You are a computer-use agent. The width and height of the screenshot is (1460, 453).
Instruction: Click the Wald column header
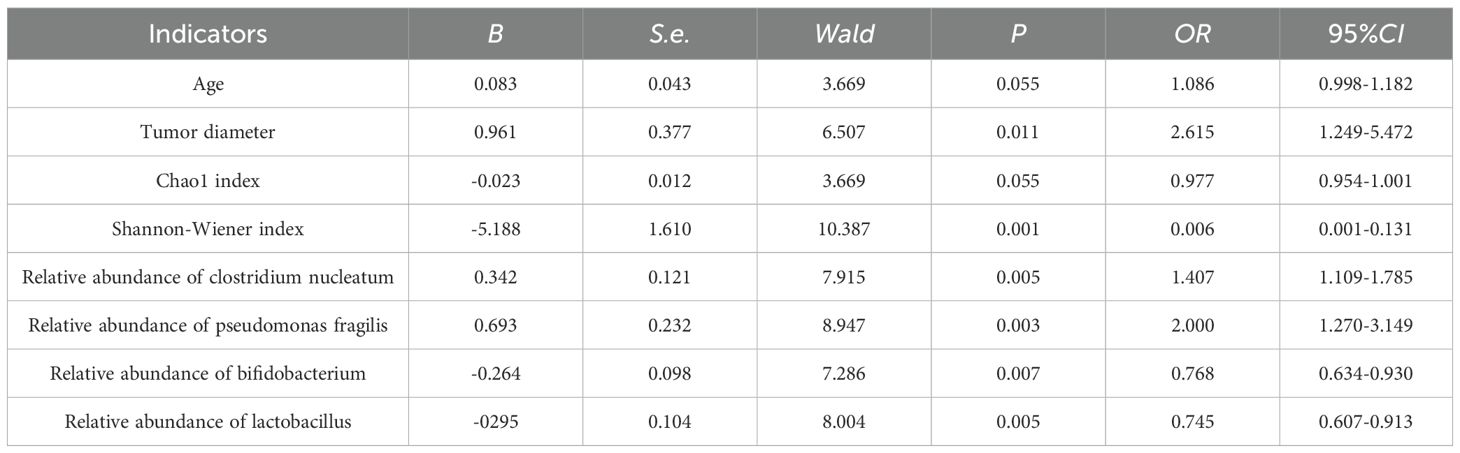(x=843, y=34)
